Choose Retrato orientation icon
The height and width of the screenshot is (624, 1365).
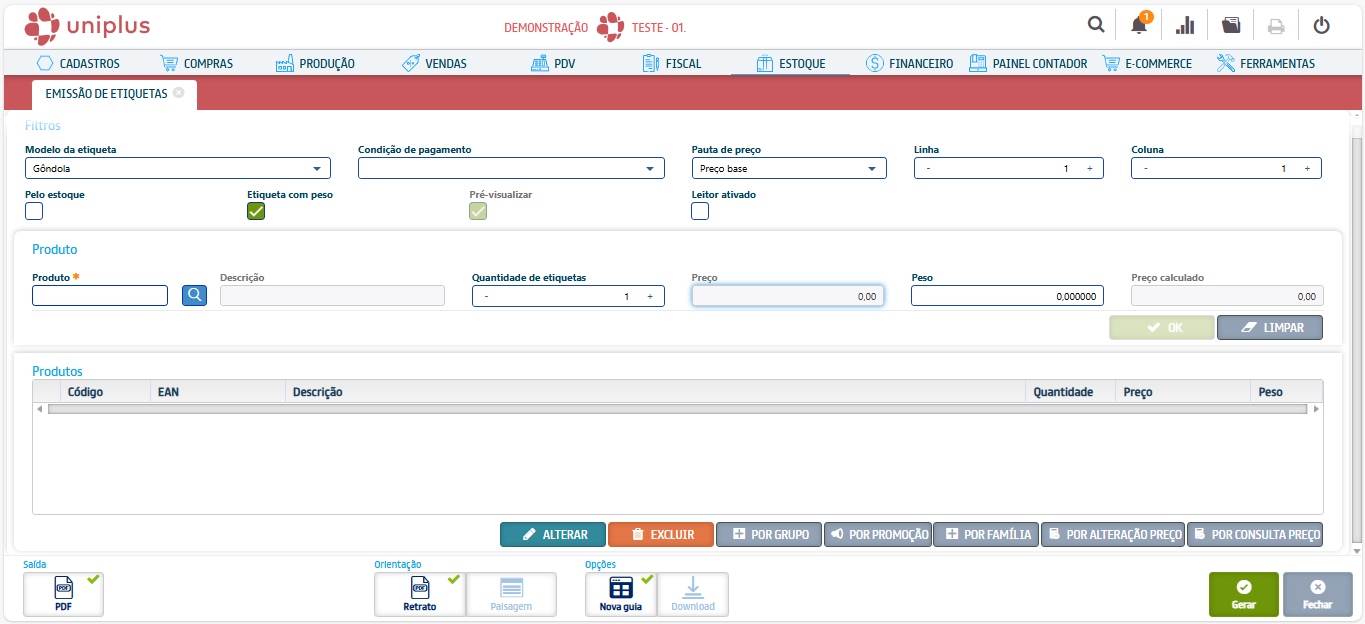coord(419,594)
